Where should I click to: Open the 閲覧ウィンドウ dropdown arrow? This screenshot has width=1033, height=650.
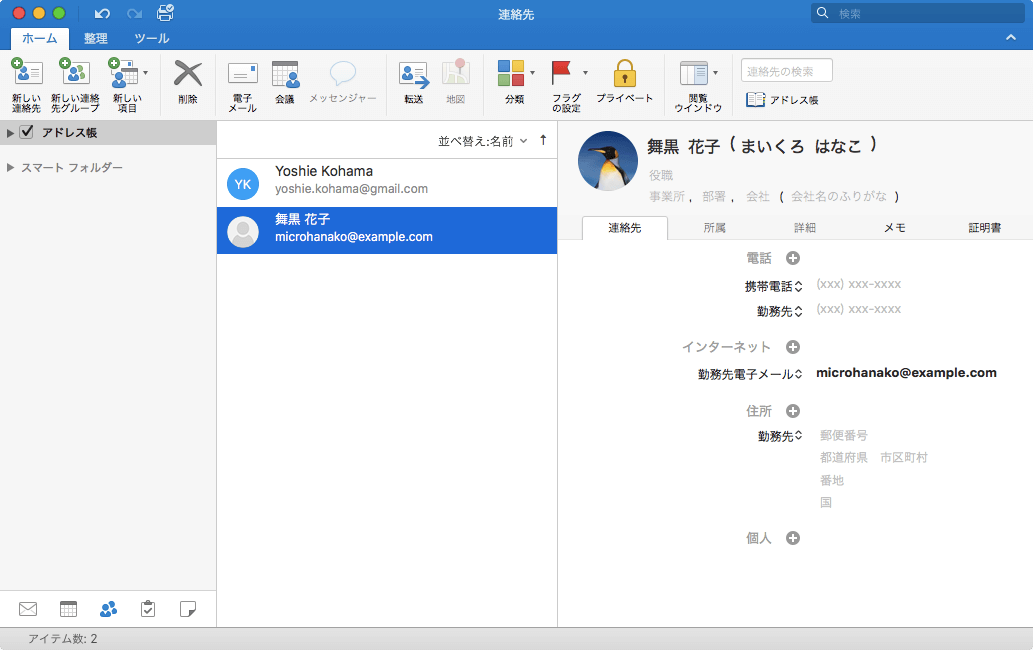tap(715, 72)
